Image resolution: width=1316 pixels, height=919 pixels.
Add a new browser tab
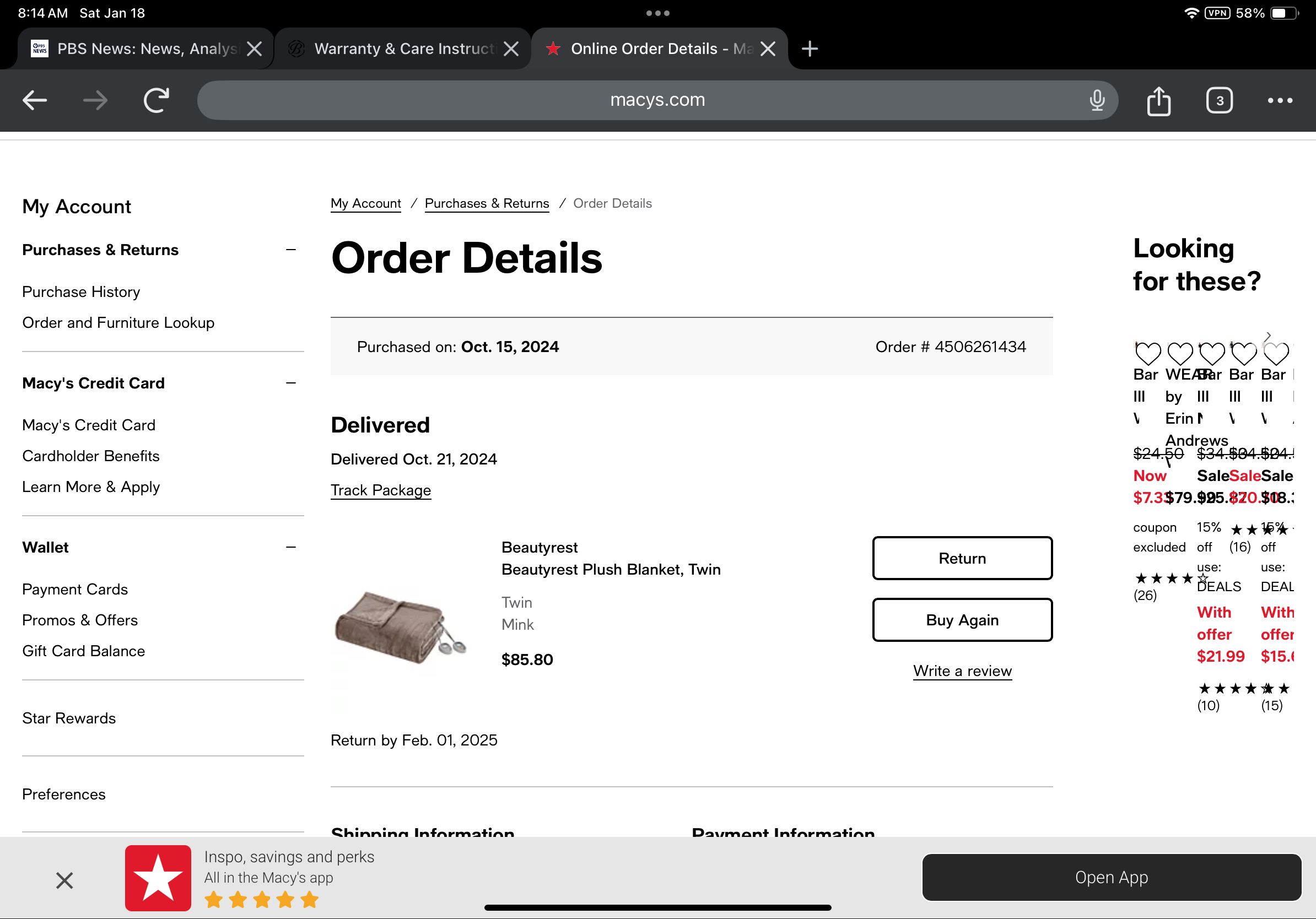coord(810,48)
